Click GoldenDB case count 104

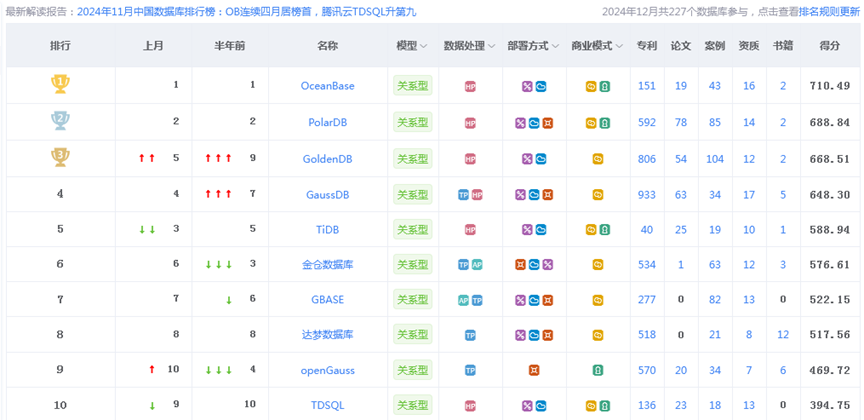(715, 159)
